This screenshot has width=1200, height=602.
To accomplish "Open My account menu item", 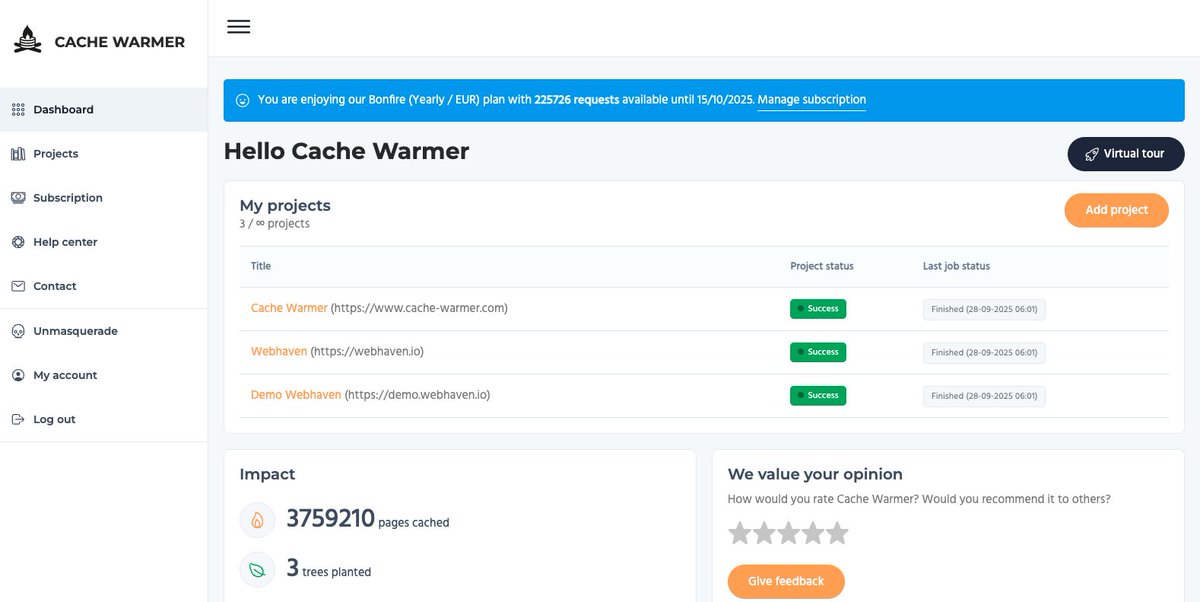I will pos(104,375).
